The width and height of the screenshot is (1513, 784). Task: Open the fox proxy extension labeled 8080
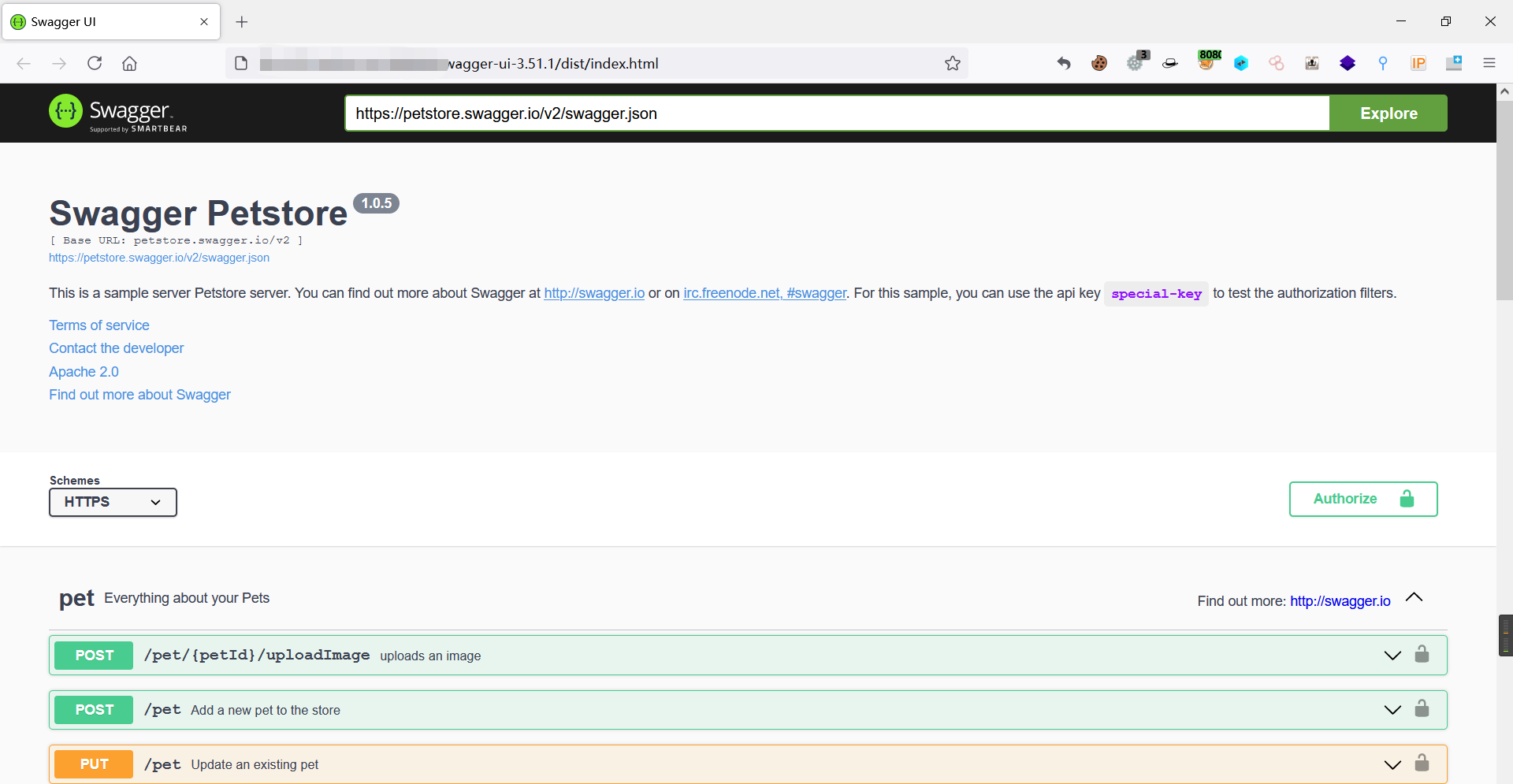click(x=1207, y=61)
